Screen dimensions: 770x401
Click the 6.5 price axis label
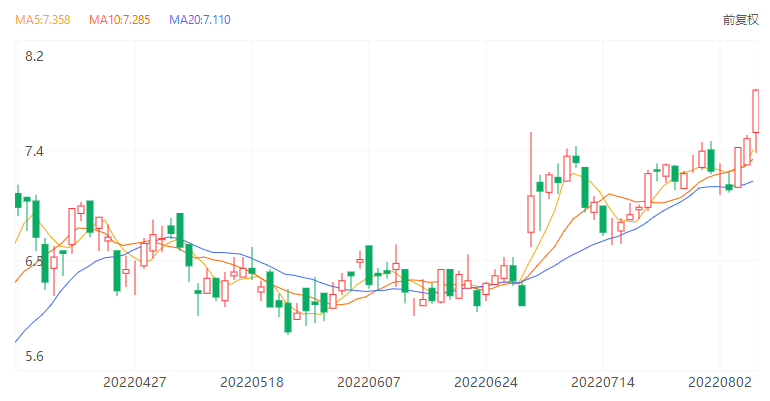(x=34, y=261)
